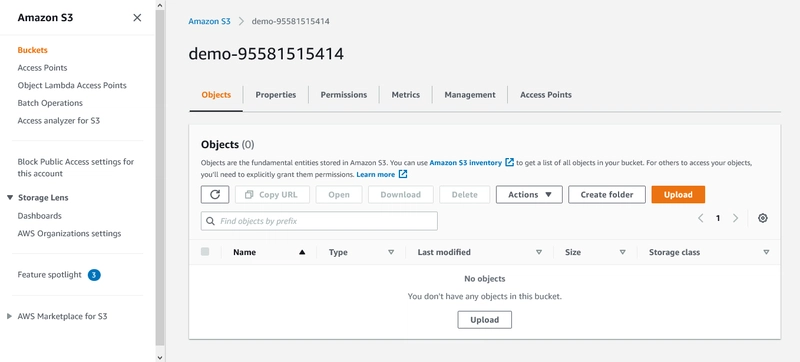Viewport: 800px width, 362px height.
Task: Go to the previous page arrow
Action: click(x=701, y=218)
